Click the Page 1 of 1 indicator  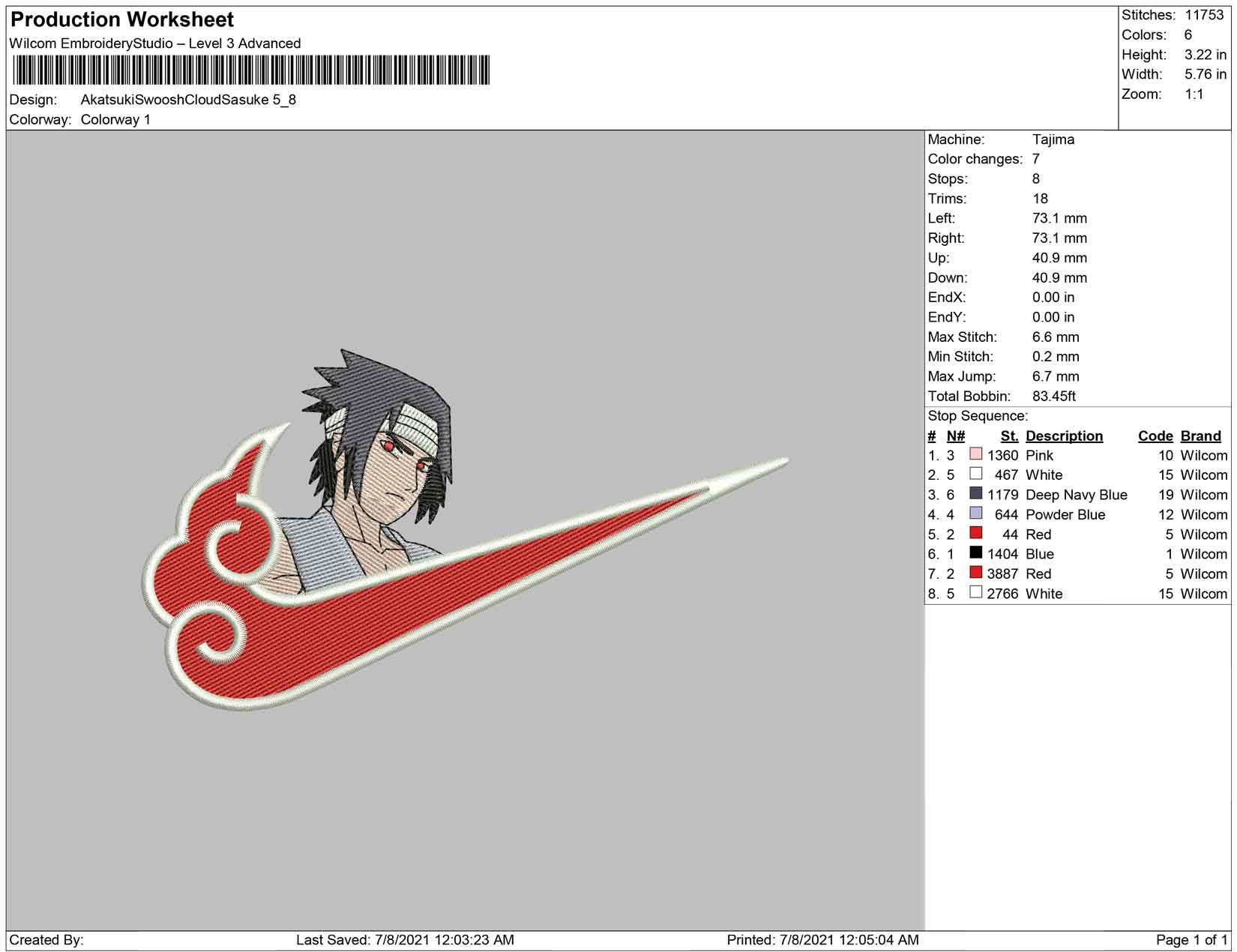(x=1191, y=940)
